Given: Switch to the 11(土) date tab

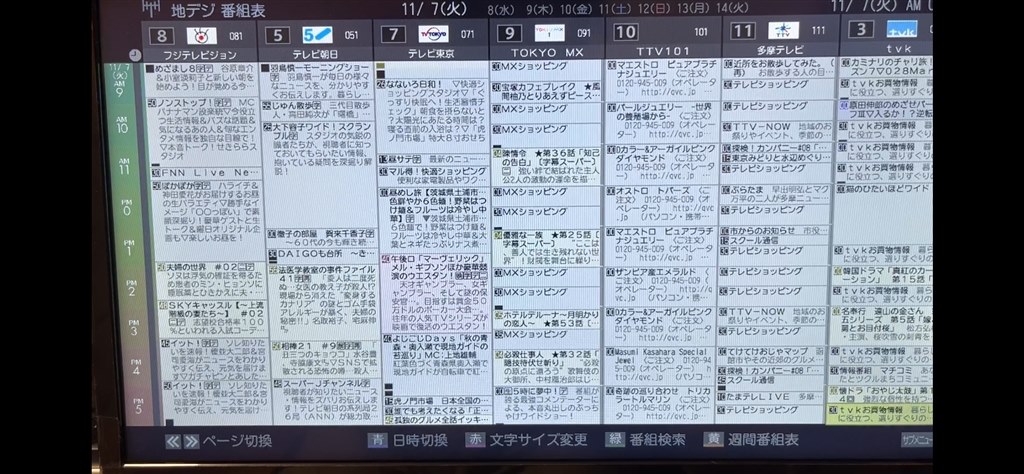Looking at the screenshot, I should click(x=613, y=8).
